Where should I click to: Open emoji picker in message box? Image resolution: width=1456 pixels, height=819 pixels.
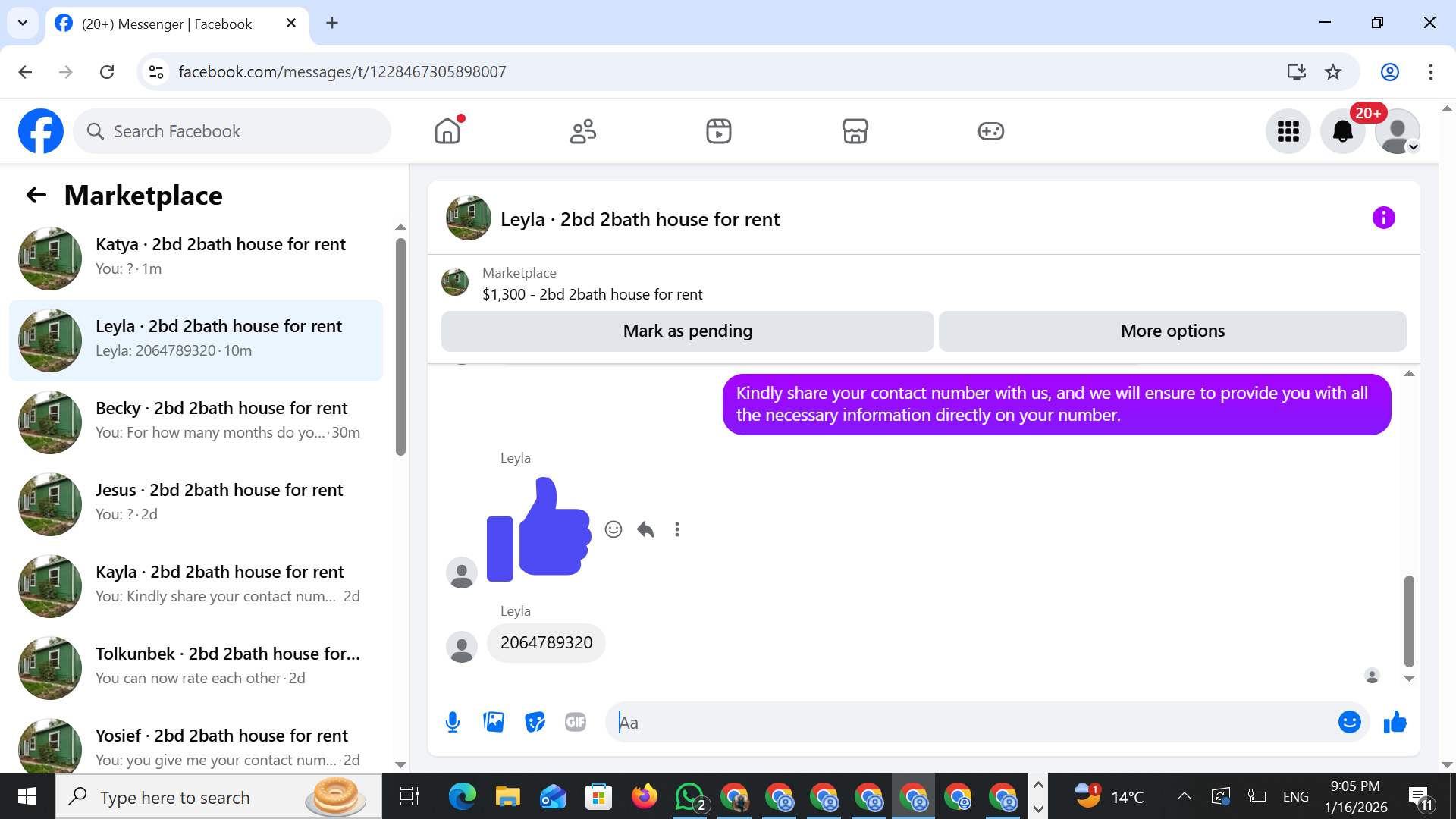pos(1349,722)
